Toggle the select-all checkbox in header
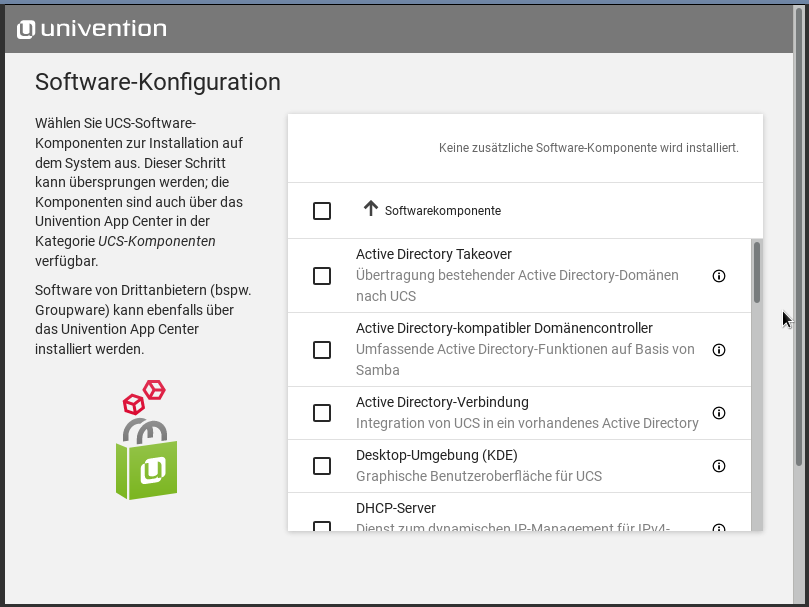Viewport: 809px width, 607px height. point(322,211)
